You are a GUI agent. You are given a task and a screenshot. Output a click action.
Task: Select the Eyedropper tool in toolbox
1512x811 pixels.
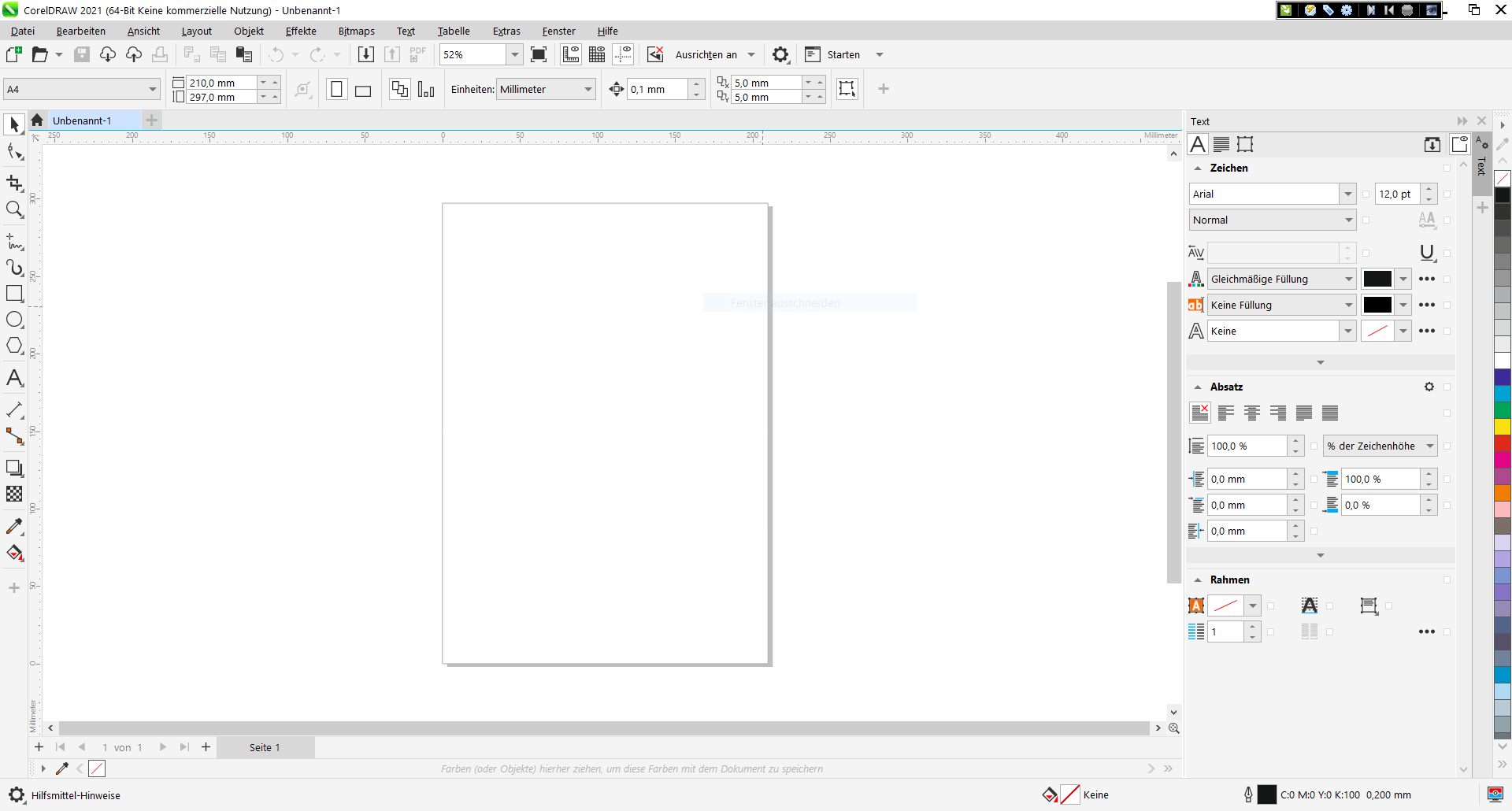[14, 526]
